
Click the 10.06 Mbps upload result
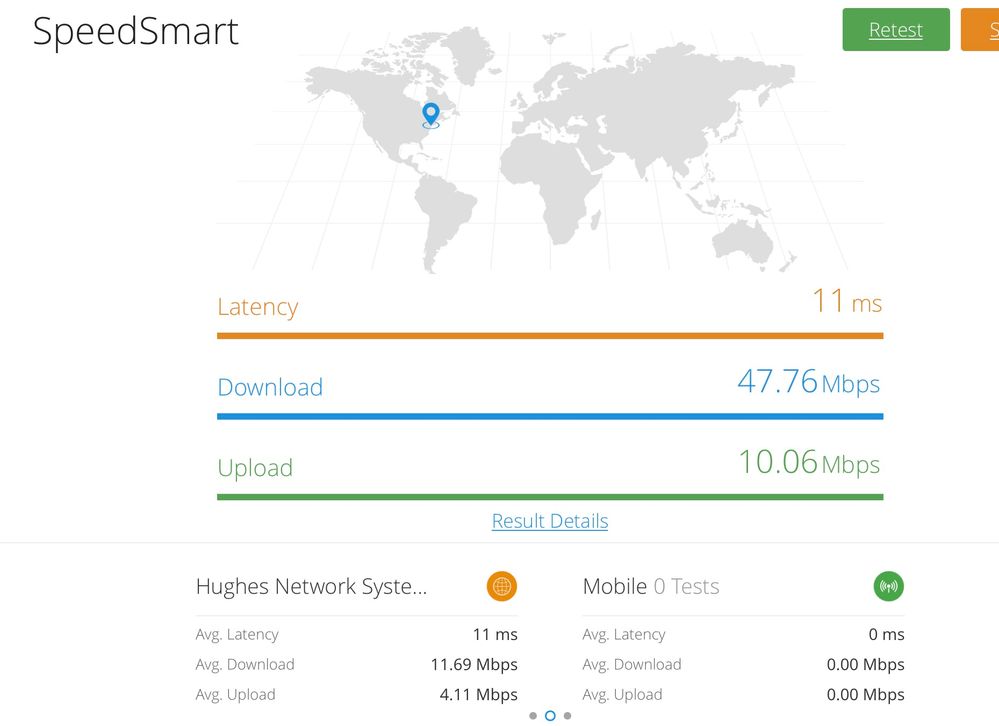[x=808, y=462]
